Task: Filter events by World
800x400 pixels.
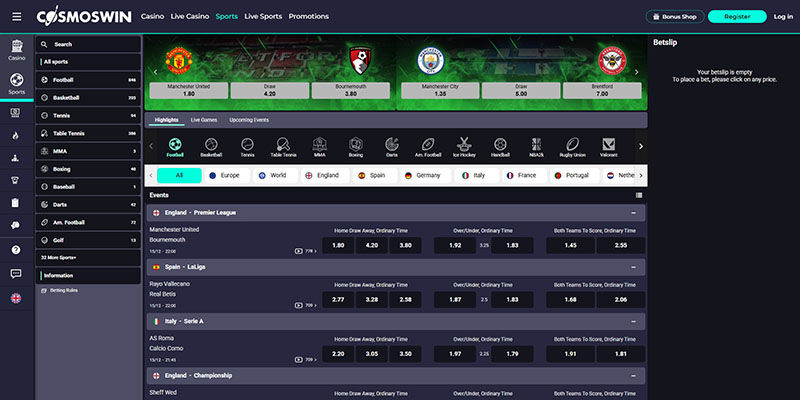Action: [x=276, y=176]
